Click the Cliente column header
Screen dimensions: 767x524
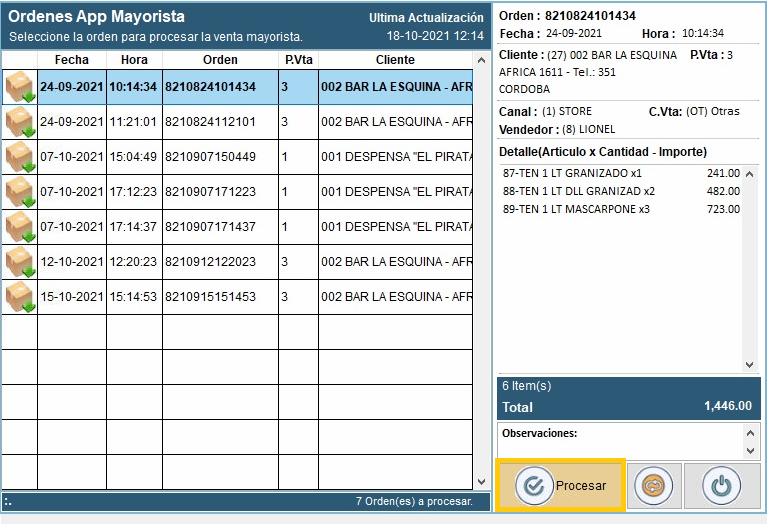[395, 60]
